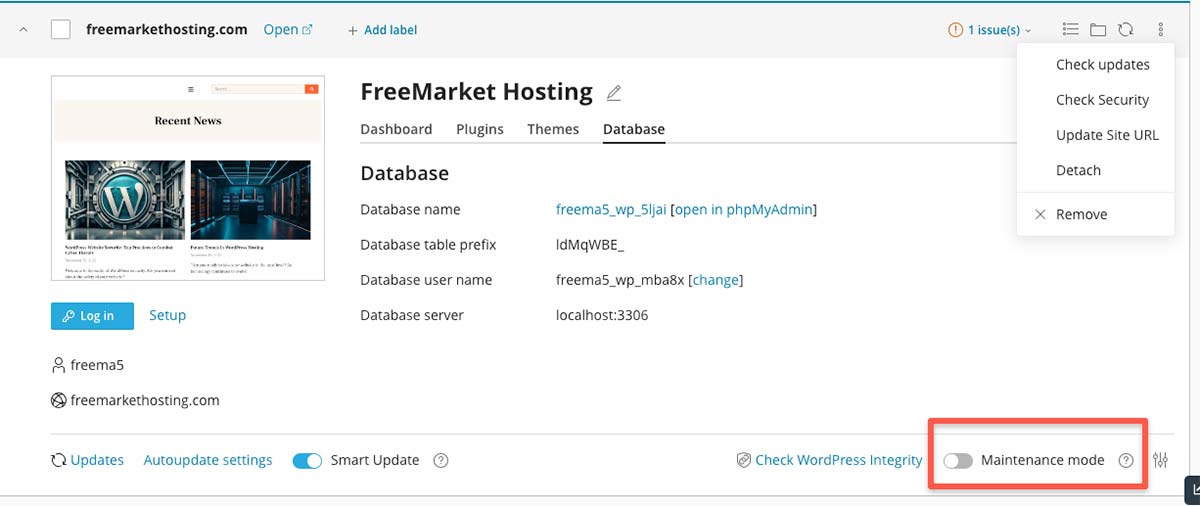Open the Themes tab
1200x506 pixels.
point(553,129)
